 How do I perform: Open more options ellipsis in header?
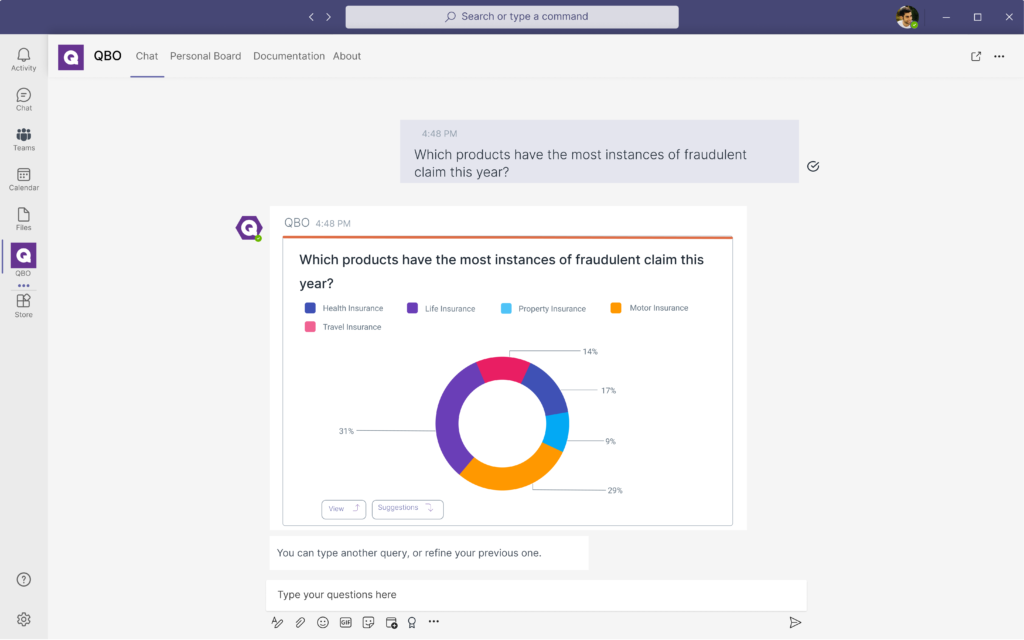coord(999,57)
